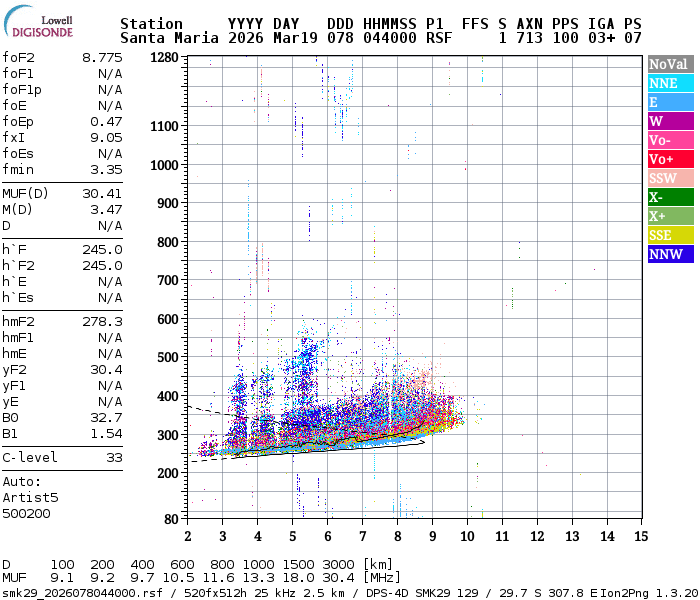Click the Artist5 scaler label
This screenshot has height=600, width=700.
(30, 498)
